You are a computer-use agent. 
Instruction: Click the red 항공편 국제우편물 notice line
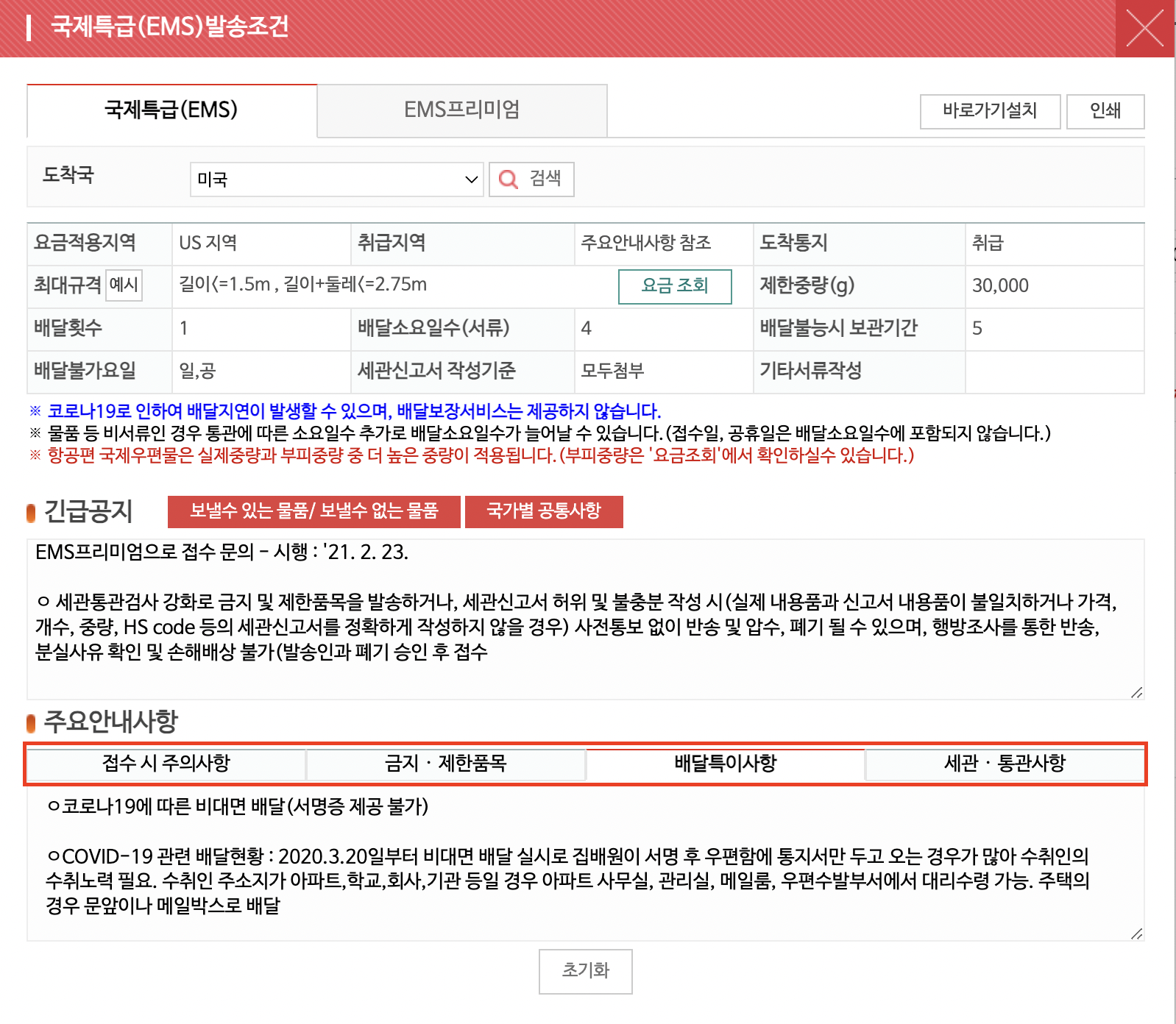[472, 455]
